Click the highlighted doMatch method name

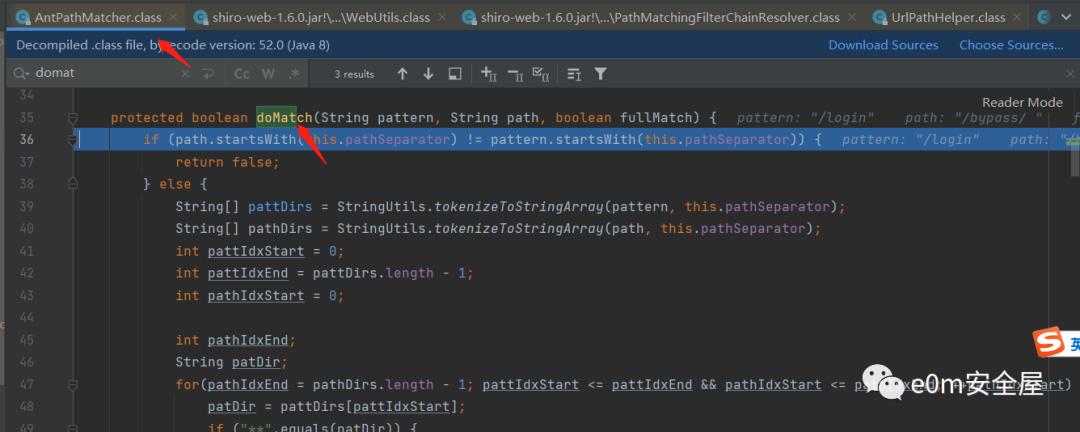coord(284,118)
